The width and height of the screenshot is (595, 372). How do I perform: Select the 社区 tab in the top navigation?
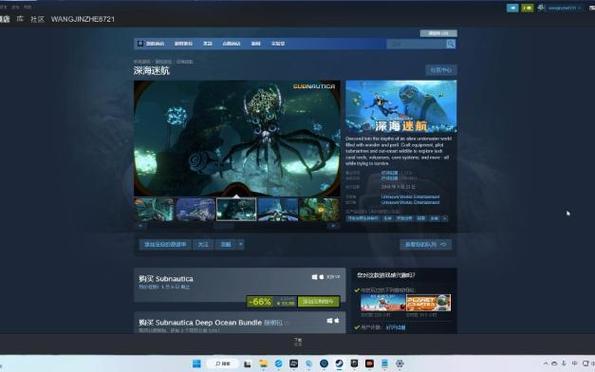pyautogui.click(x=37, y=19)
